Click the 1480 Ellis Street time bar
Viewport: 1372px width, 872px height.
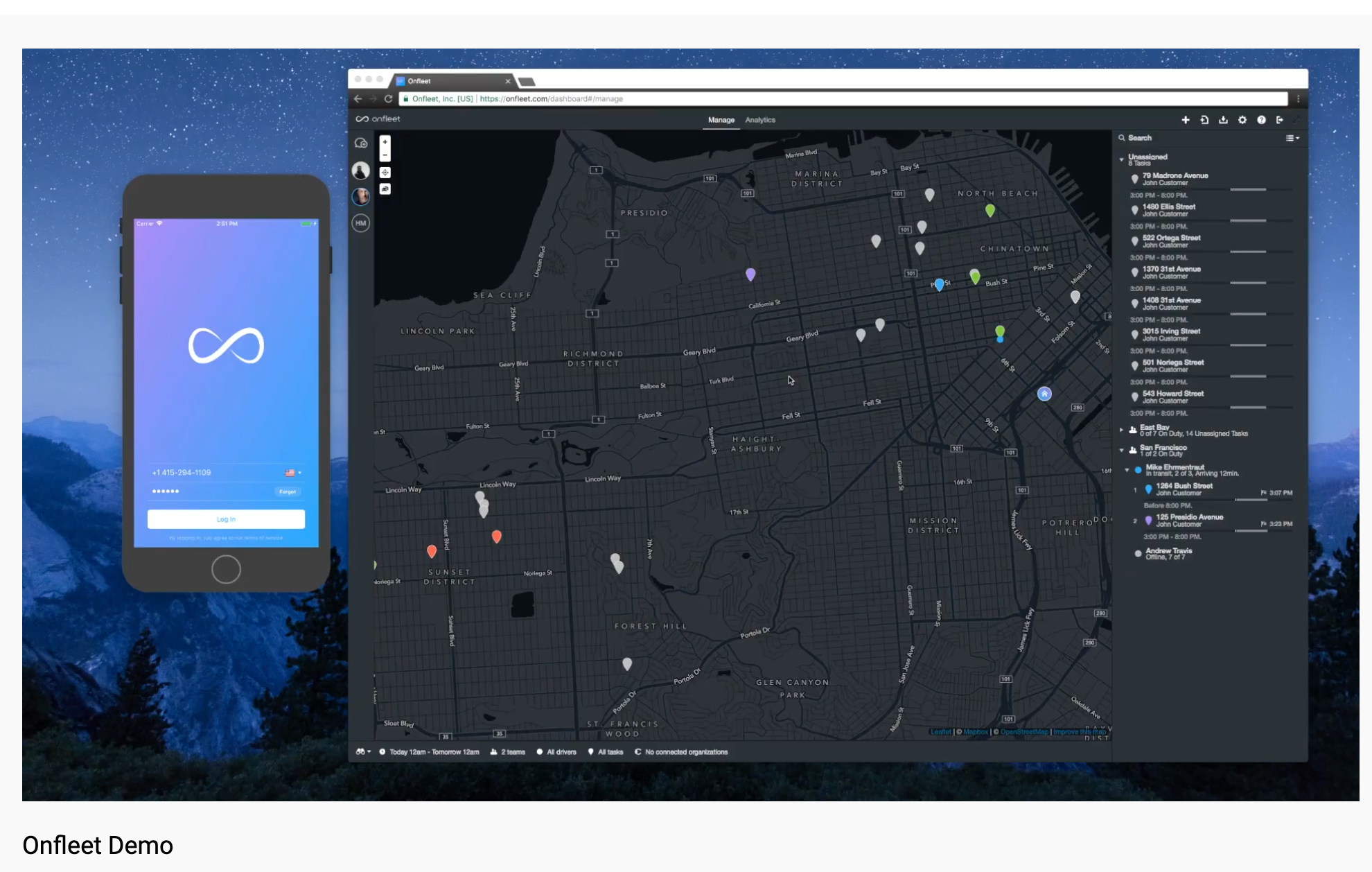(x=1248, y=220)
